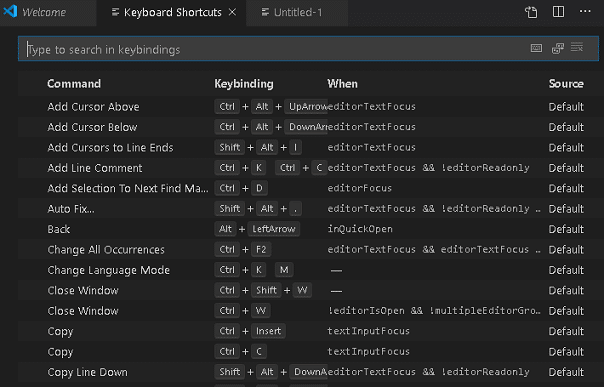Viewport: 604px width, 387px height.
Task: Click the Keybinding column header
Action: point(244,84)
